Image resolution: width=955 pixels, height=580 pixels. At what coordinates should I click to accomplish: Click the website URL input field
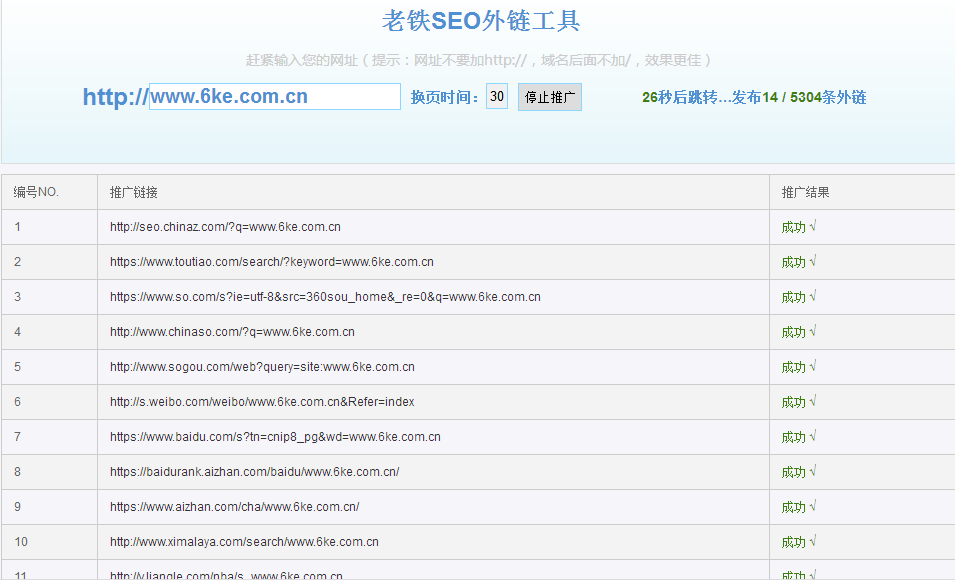coord(274,97)
